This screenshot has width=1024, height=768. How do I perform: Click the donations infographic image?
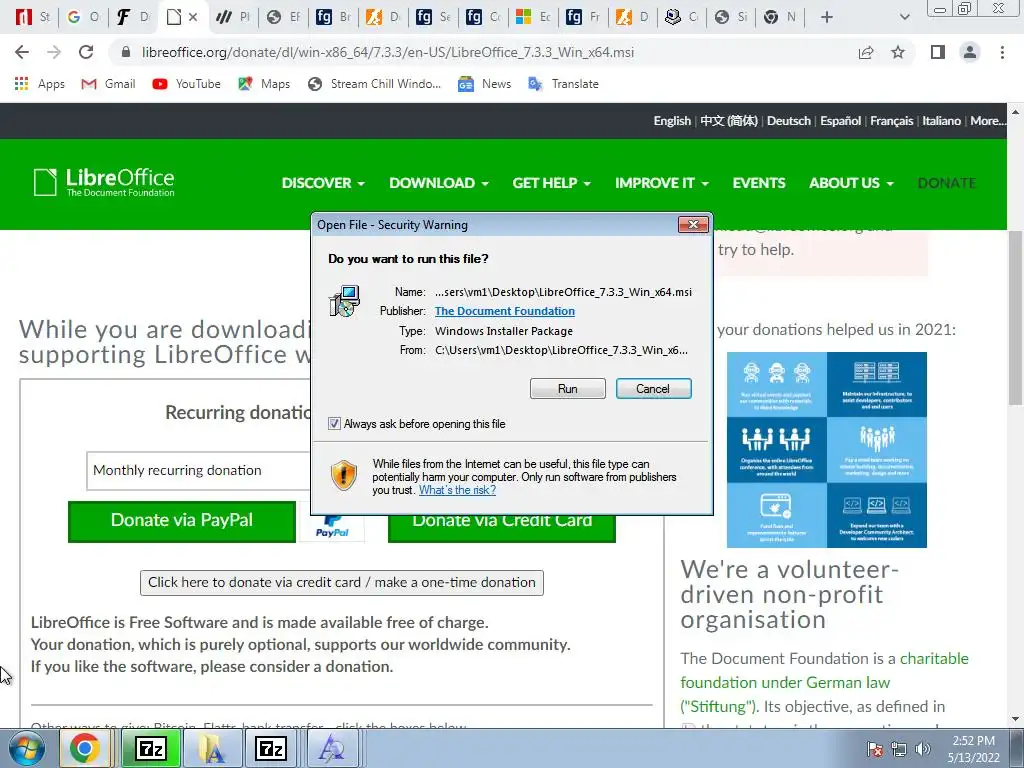pyautogui.click(x=827, y=450)
